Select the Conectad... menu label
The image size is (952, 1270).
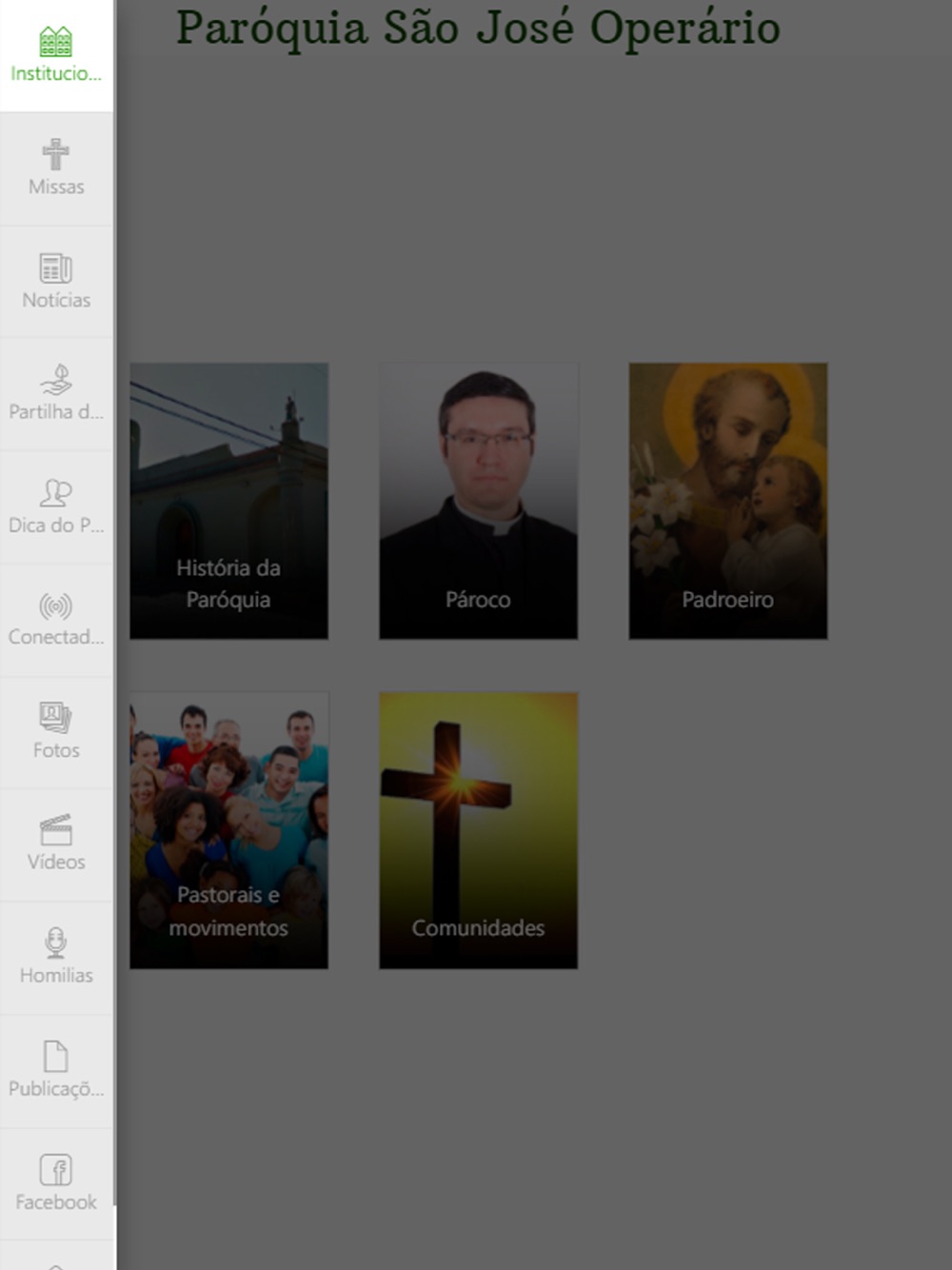coord(56,637)
